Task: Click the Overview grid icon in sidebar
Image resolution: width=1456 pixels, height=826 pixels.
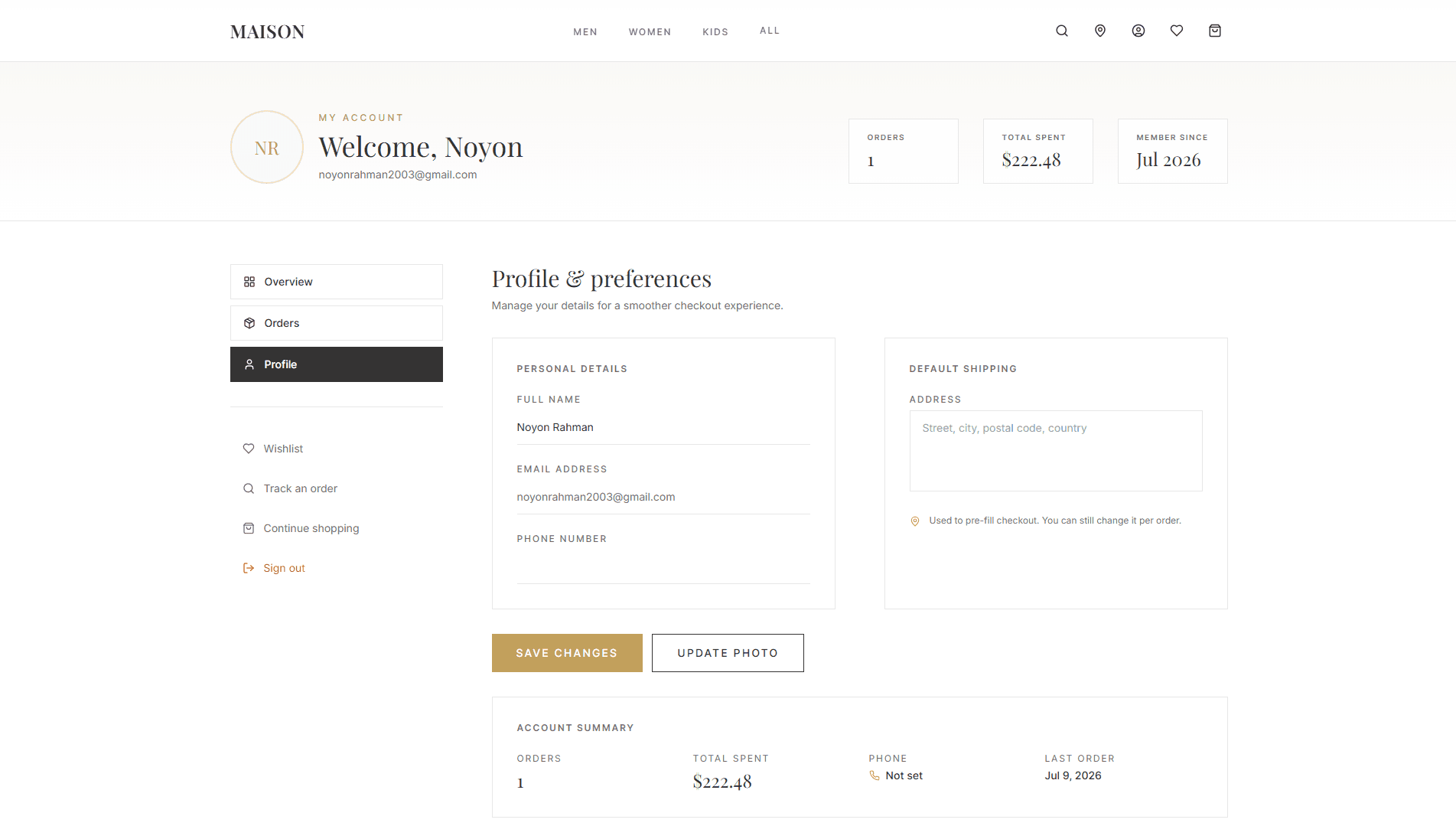Action: point(249,282)
